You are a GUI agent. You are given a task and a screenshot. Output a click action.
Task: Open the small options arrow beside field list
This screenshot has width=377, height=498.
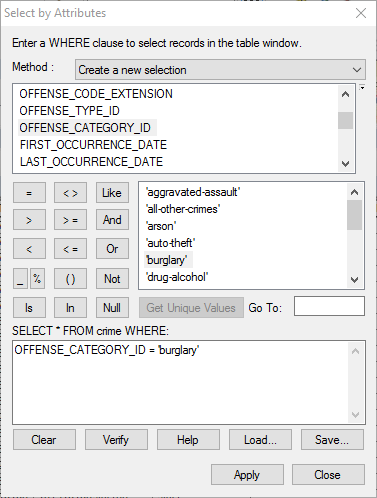point(362,88)
